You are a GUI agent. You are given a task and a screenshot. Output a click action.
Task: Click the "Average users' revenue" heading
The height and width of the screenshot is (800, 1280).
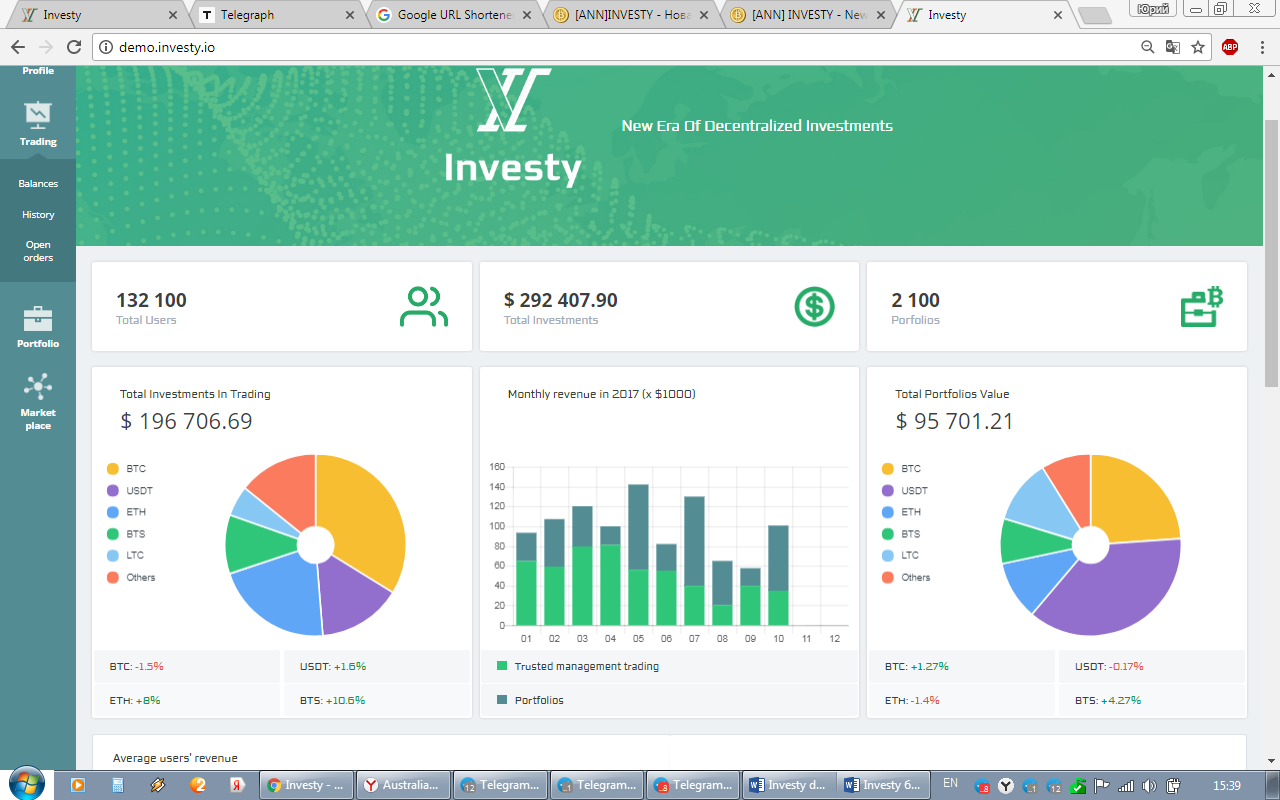175,759
